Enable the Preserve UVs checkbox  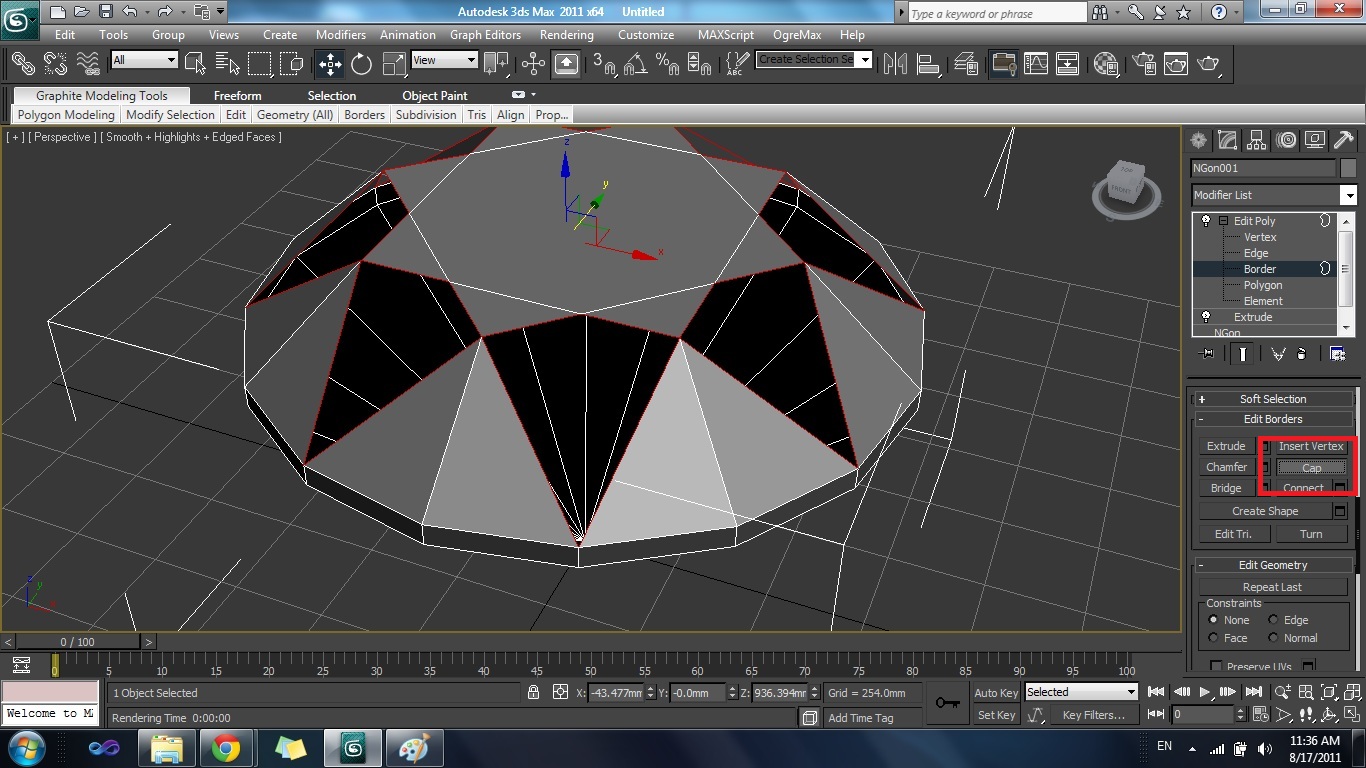pos(1216,666)
